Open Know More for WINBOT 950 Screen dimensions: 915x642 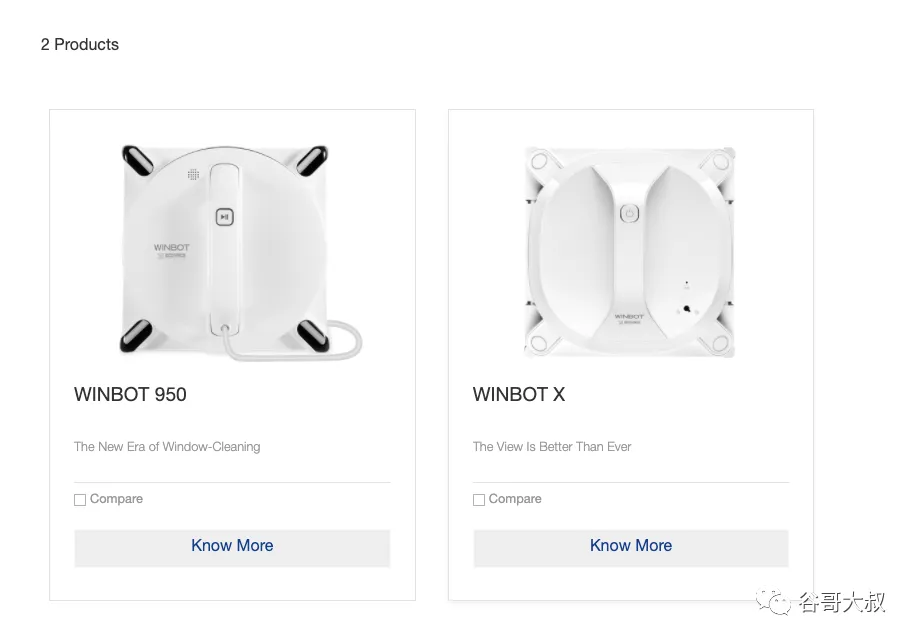pyautogui.click(x=232, y=547)
